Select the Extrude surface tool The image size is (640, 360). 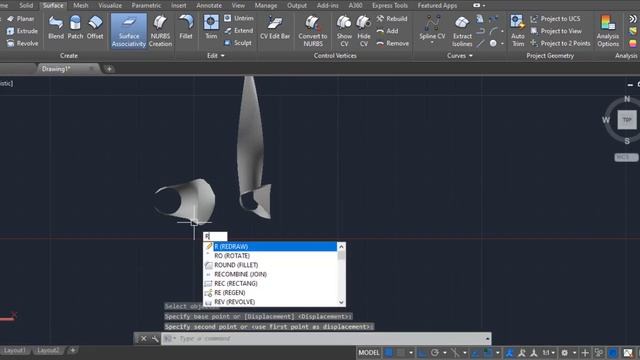click(x=22, y=31)
